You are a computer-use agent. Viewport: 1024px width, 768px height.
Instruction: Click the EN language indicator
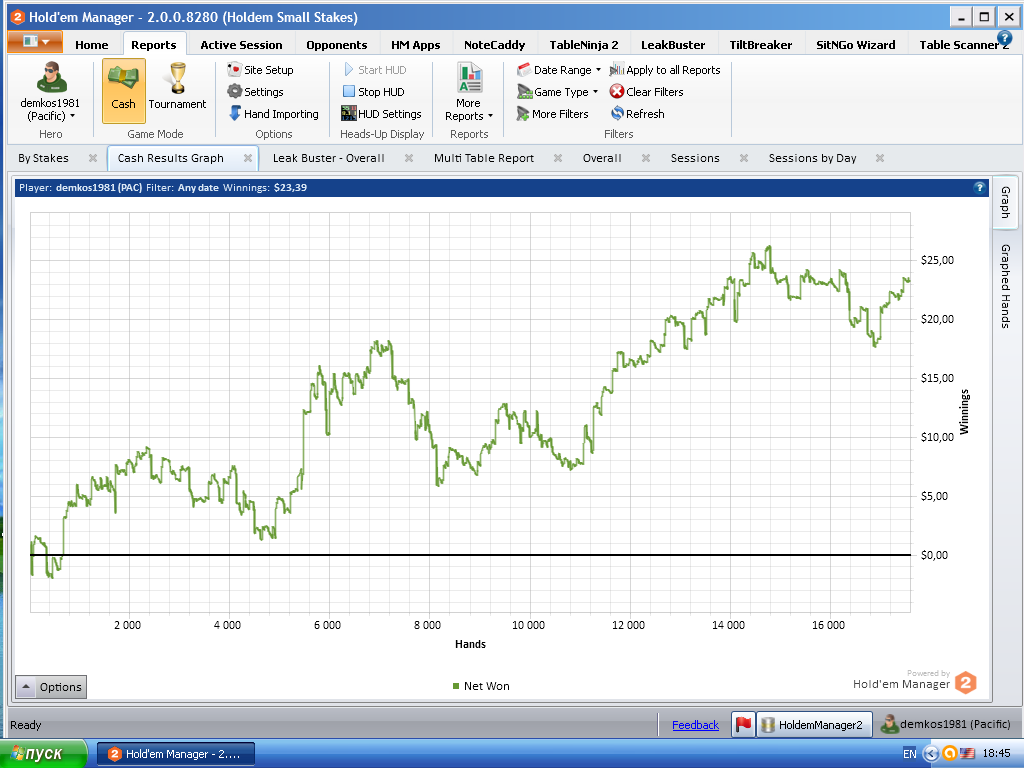pos(910,754)
